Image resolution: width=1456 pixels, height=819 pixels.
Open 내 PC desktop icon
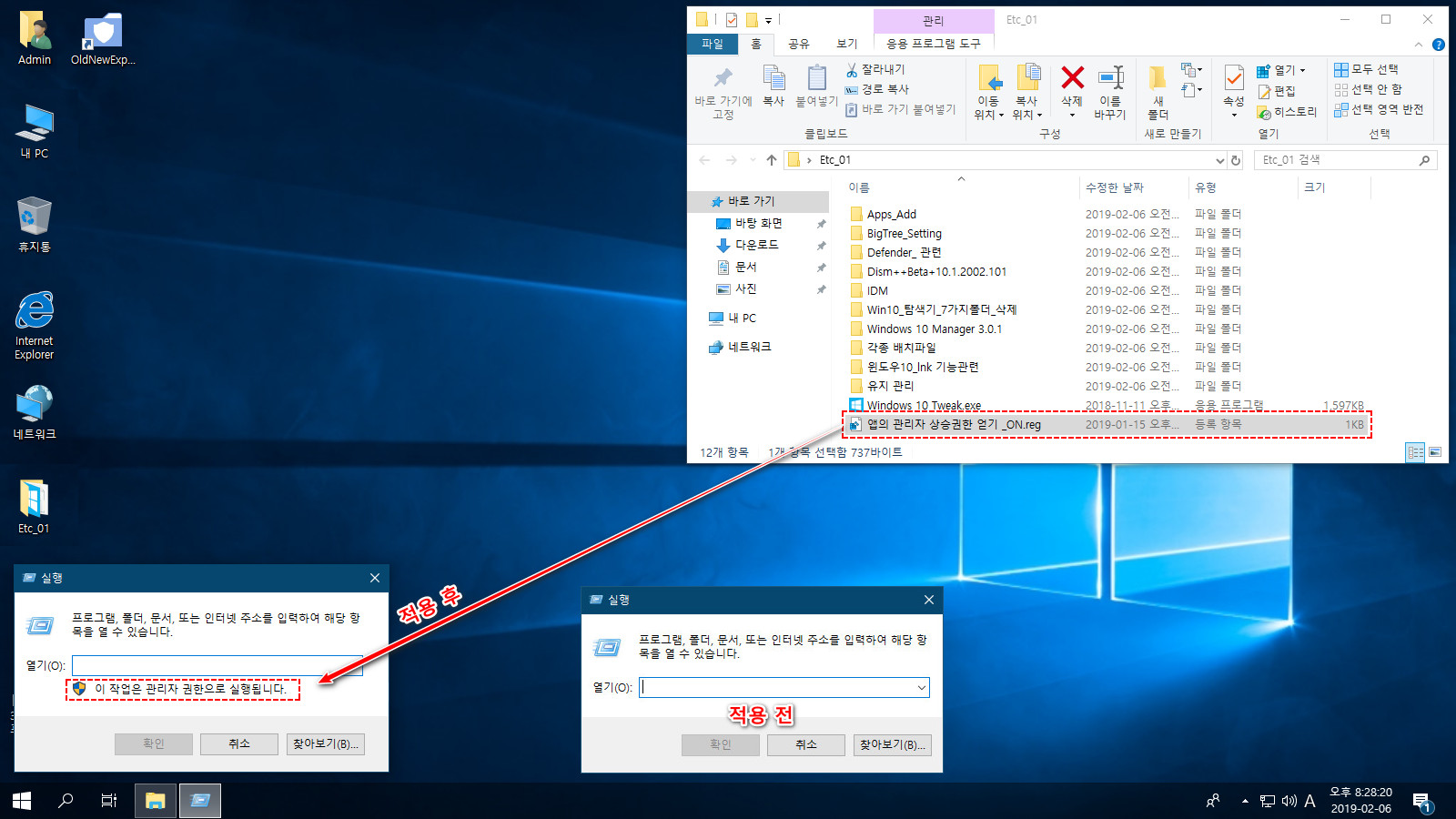click(x=35, y=132)
